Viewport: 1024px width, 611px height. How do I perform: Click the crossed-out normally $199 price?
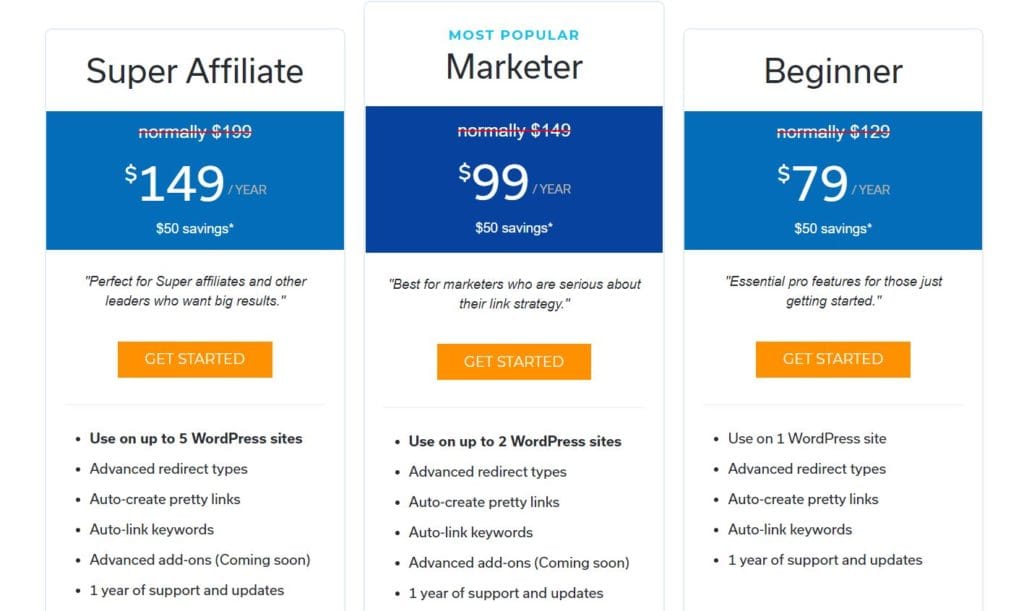pyautogui.click(x=194, y=131)
